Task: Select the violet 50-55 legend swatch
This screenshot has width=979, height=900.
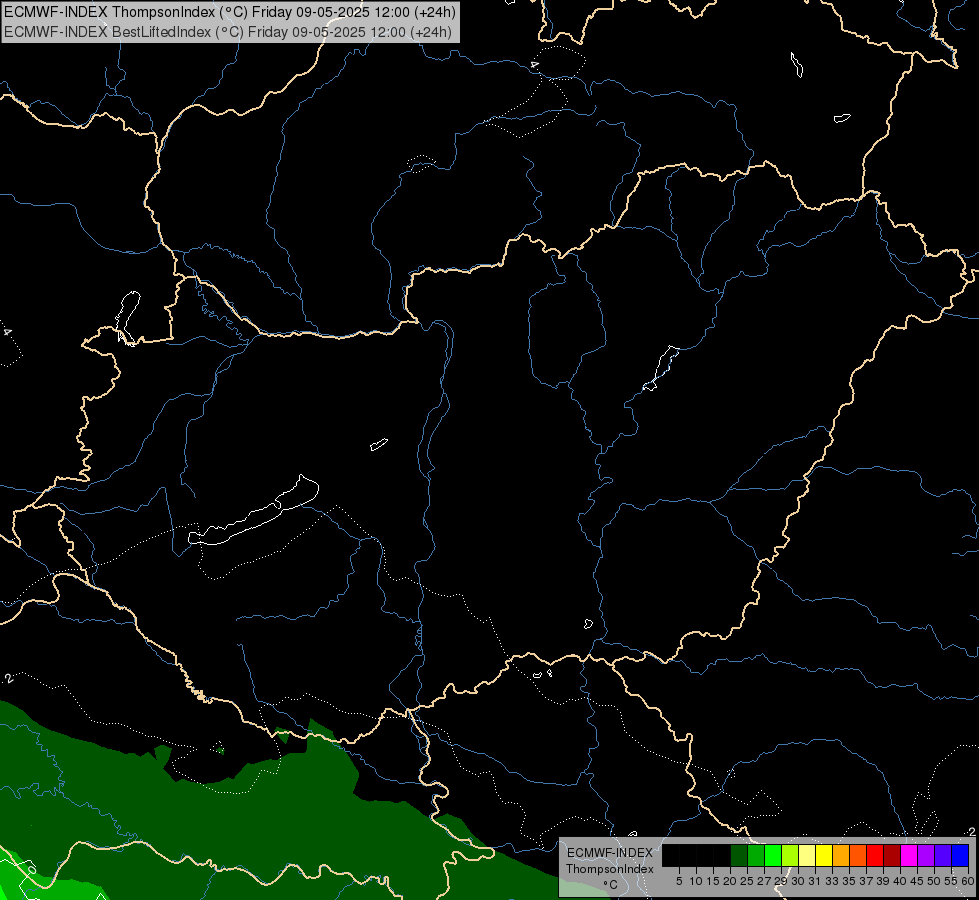Action: (x=943, y=855)
